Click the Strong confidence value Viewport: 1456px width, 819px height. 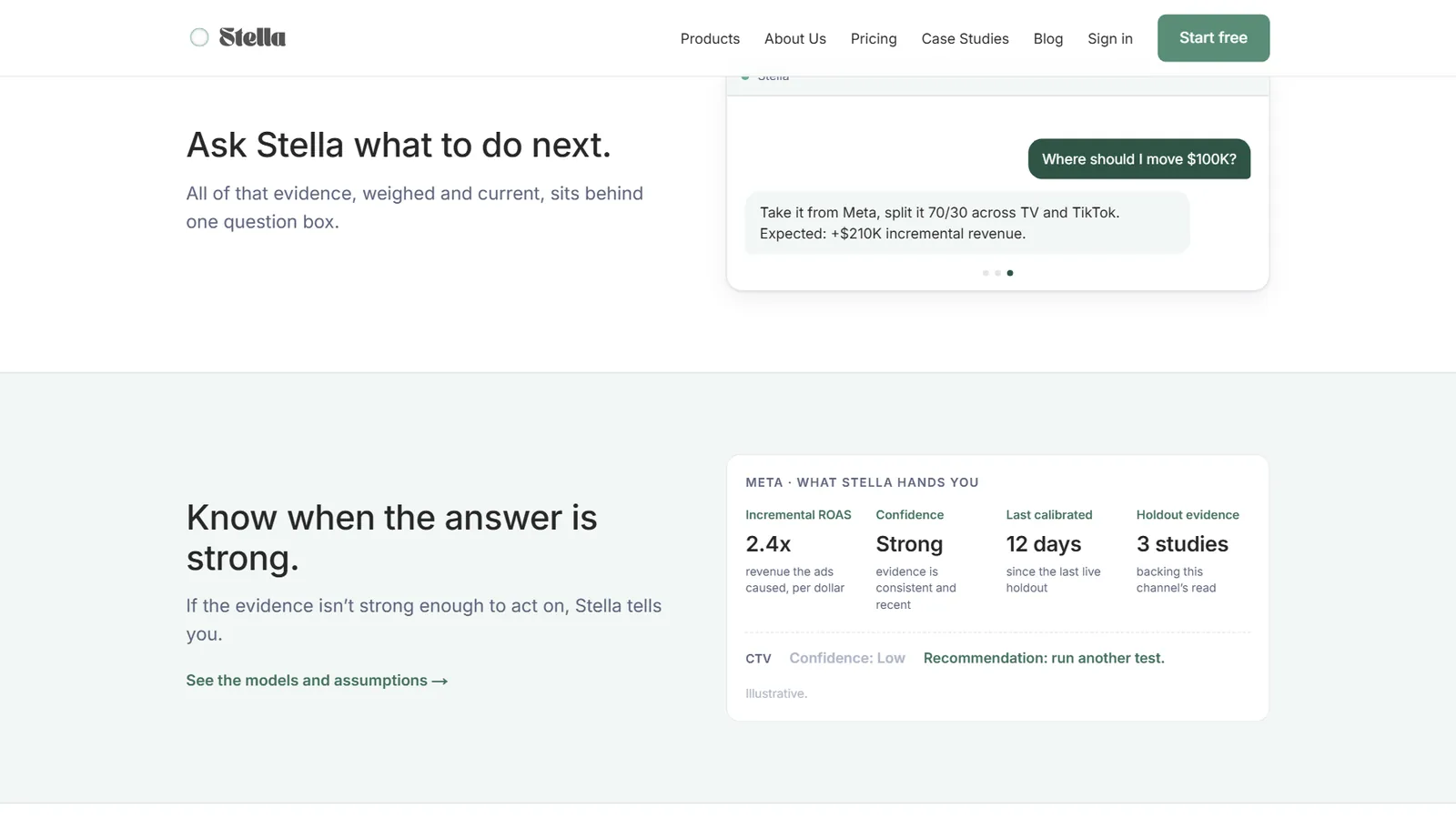[909, 544]
